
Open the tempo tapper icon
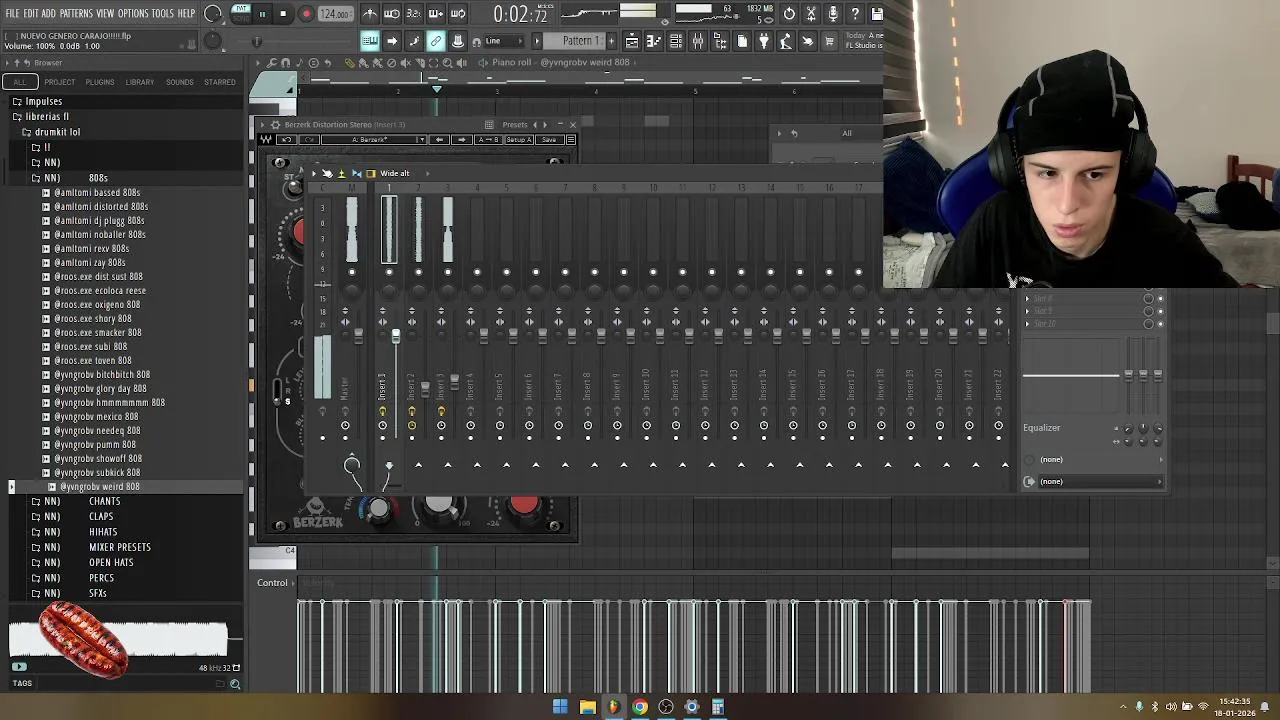click(x=786, y=41)
